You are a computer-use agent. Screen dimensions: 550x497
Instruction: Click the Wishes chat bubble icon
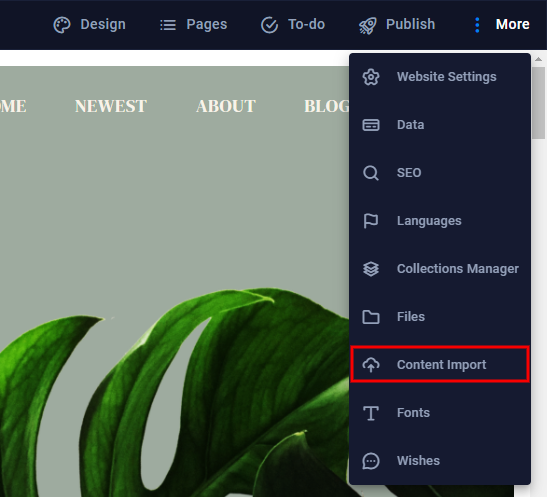coord(371,461)
